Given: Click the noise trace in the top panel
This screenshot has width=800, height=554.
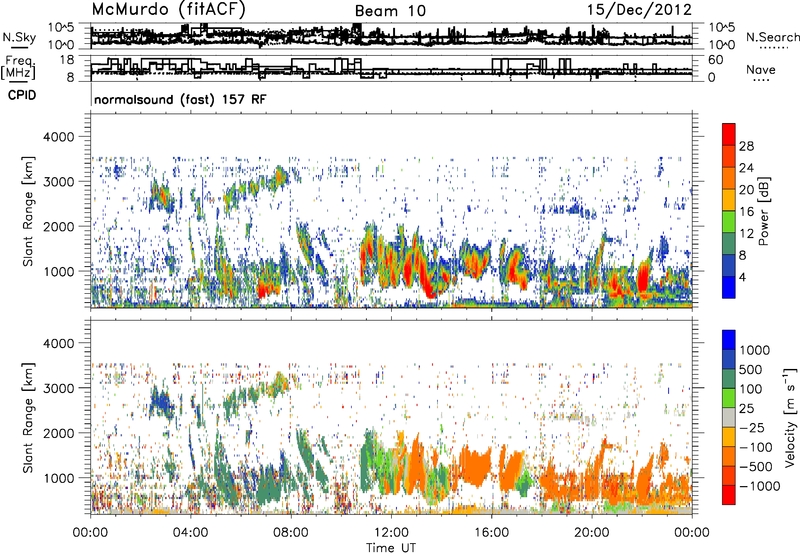Looking at the screenshot, I should [391, 36].
